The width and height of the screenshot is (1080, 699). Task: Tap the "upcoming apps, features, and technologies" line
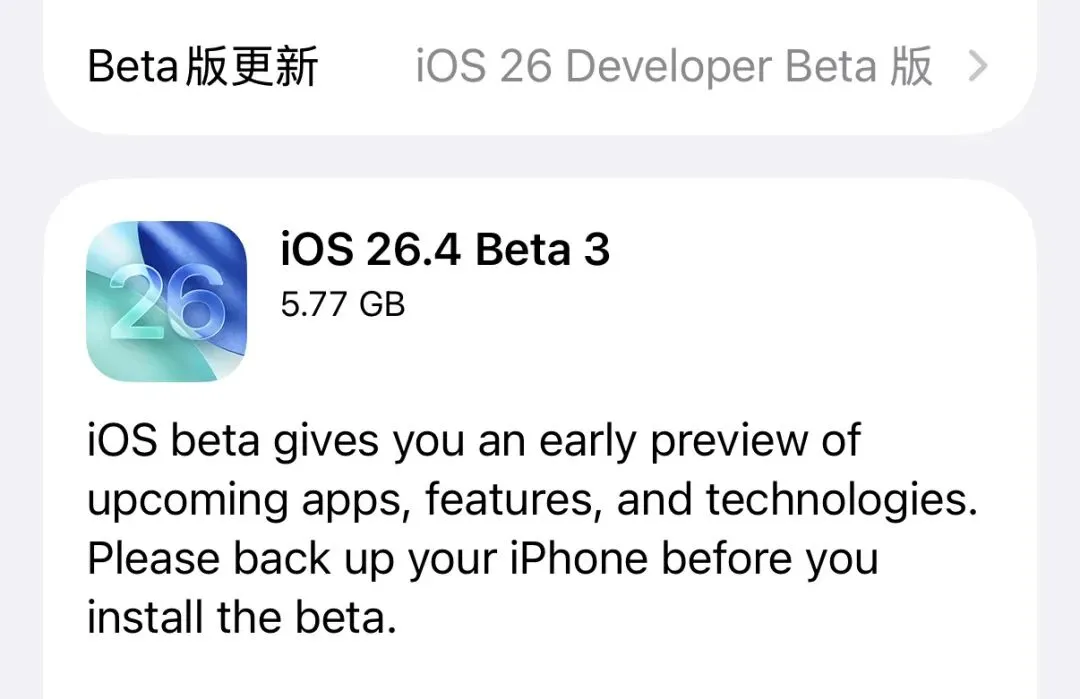click(x=532, y=500)
